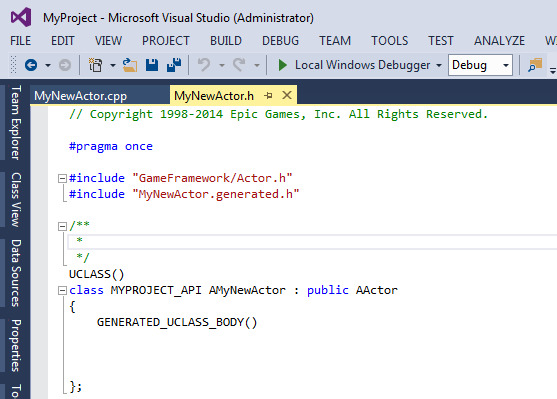Open the Debug configuration combo box
Image resolution: width=557 pixels, height=399 pixels.
point(480,65)
